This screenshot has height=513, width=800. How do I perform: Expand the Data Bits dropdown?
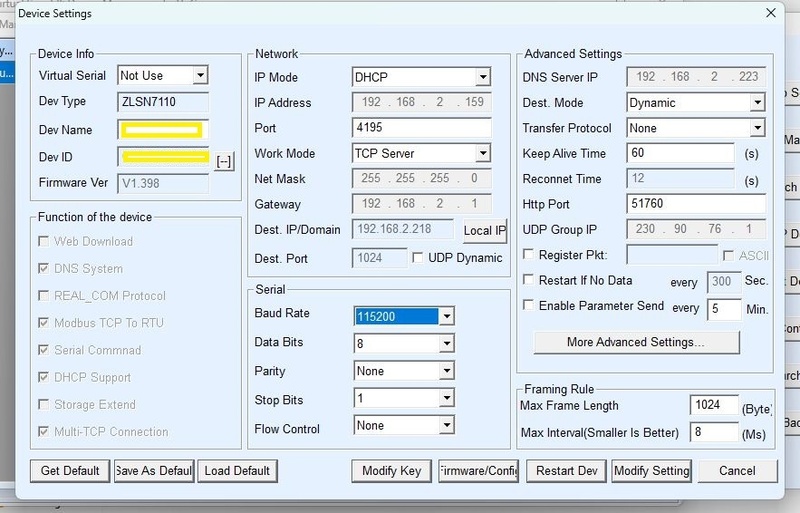click(446, 344)
